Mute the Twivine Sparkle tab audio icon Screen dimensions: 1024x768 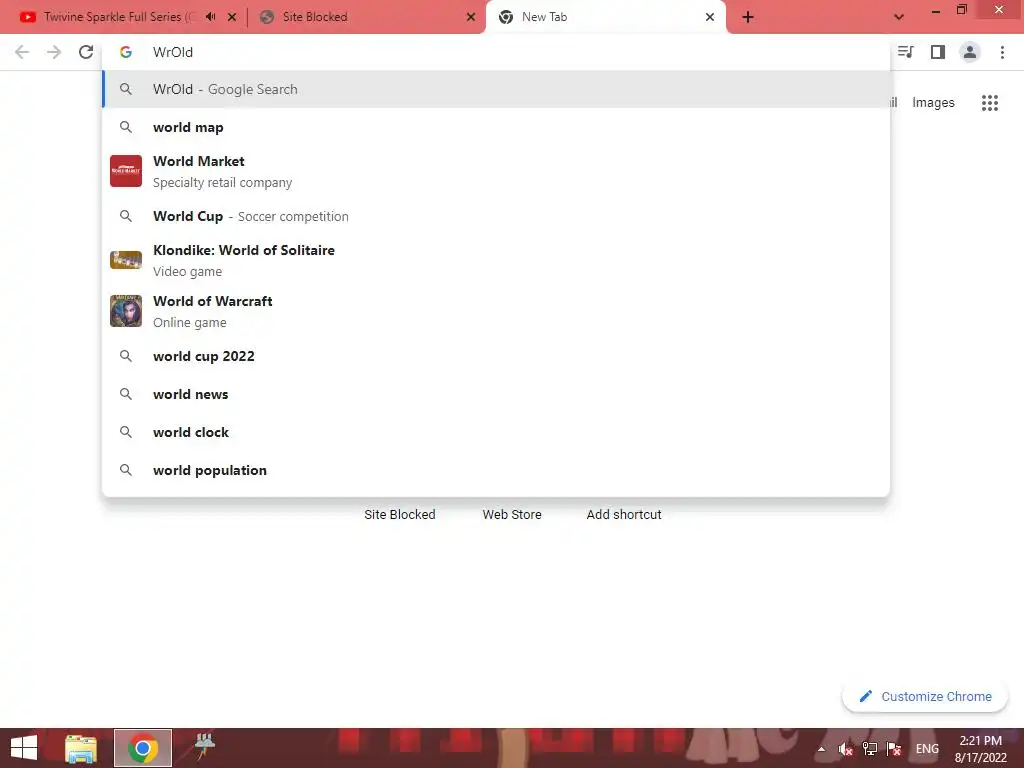click(x=210, y=17)
